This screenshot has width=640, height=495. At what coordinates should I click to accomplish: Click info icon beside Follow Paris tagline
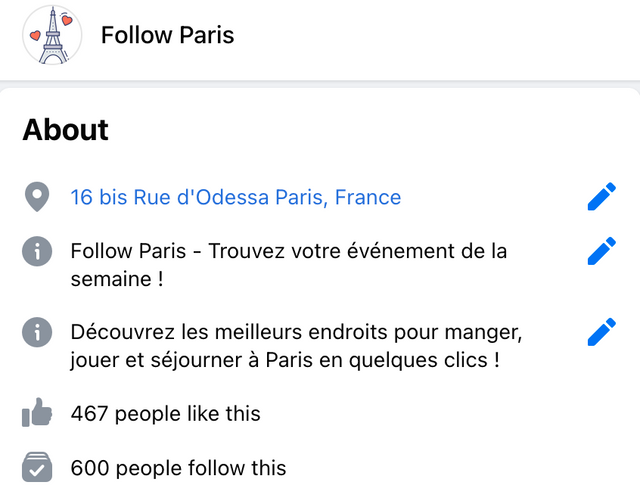point(37,251)
